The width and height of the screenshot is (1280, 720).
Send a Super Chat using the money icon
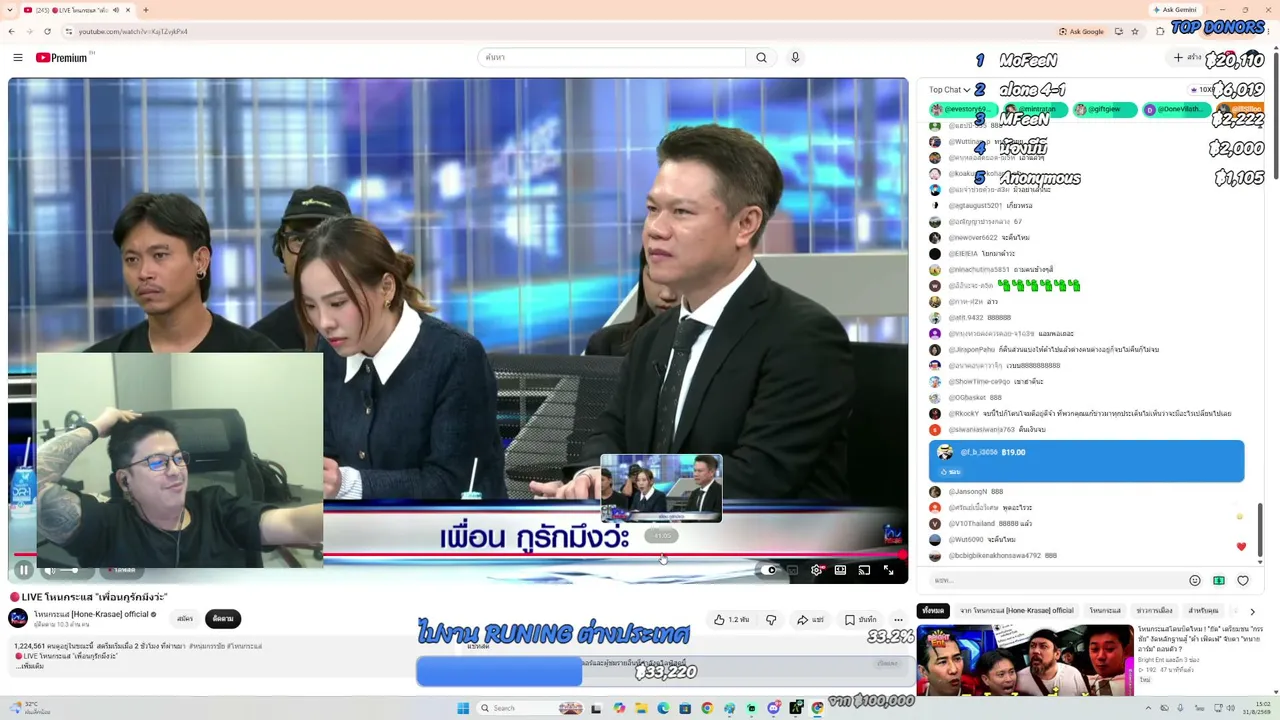click(x=1219, y=580)
